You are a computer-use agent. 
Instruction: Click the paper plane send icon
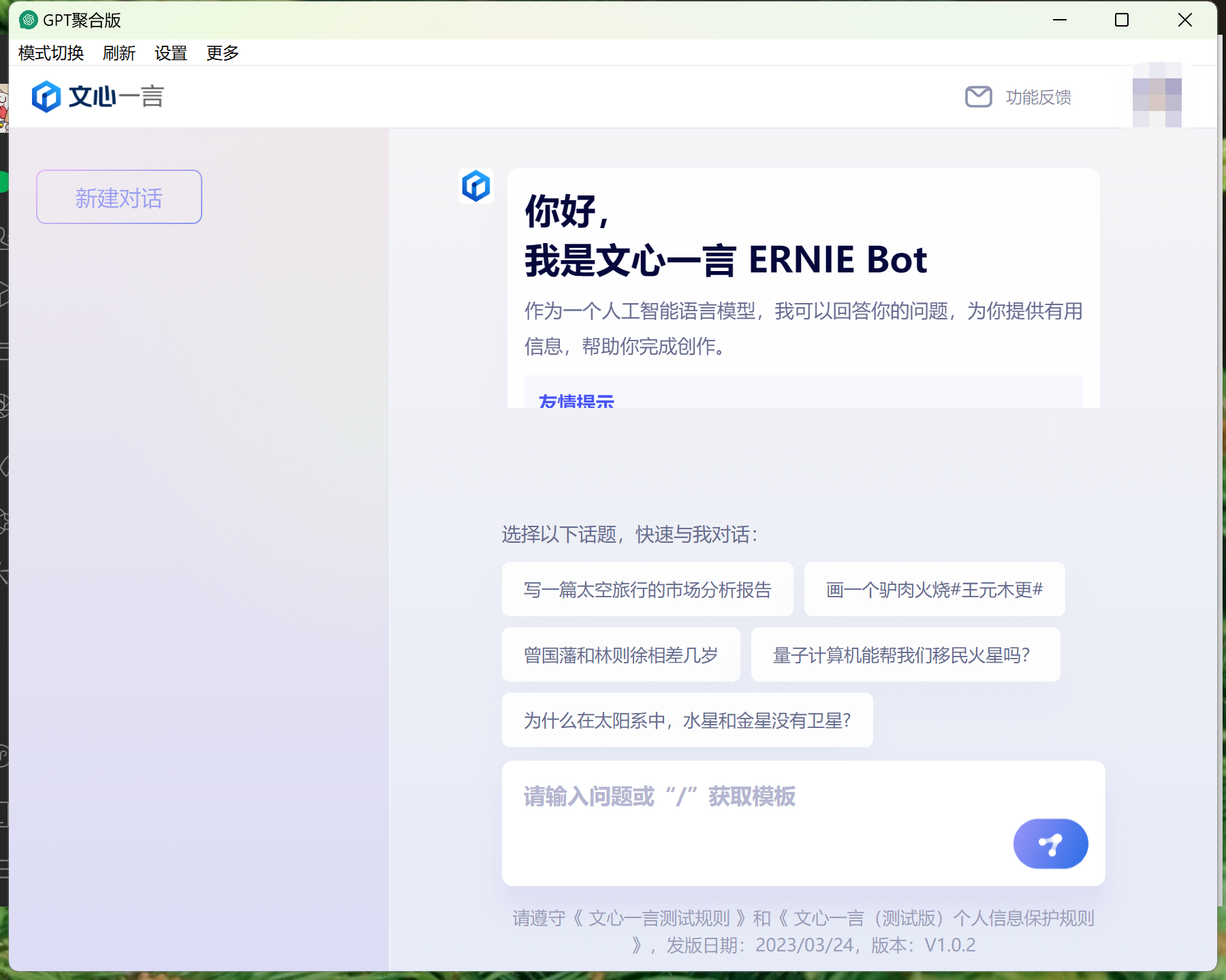point(1050,843)
